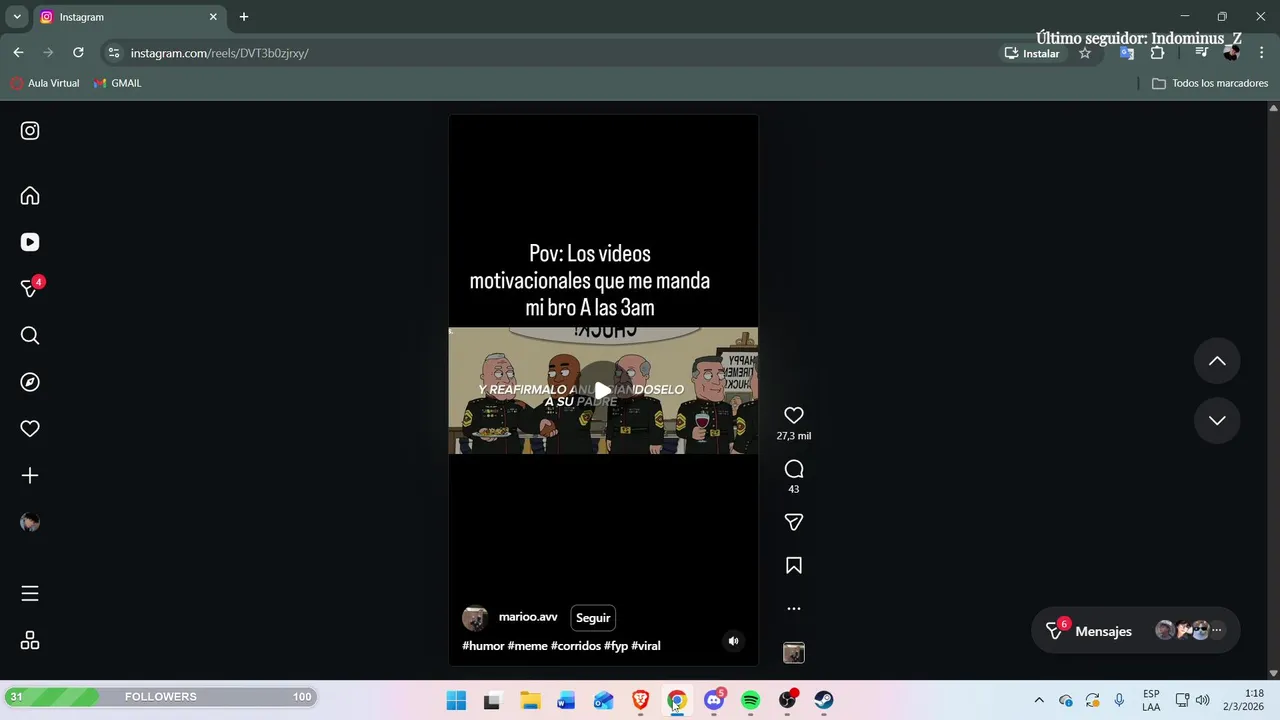Open the Instagram logo home link
Viewport: 1280px width, 720px height.
click(30, 131)
